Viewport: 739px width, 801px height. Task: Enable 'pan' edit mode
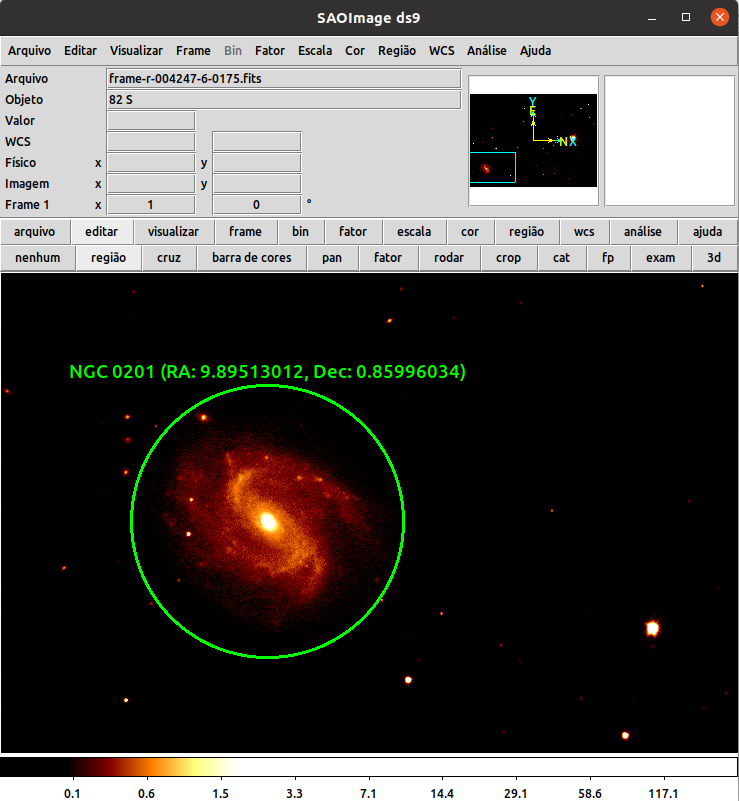(332, 257)
